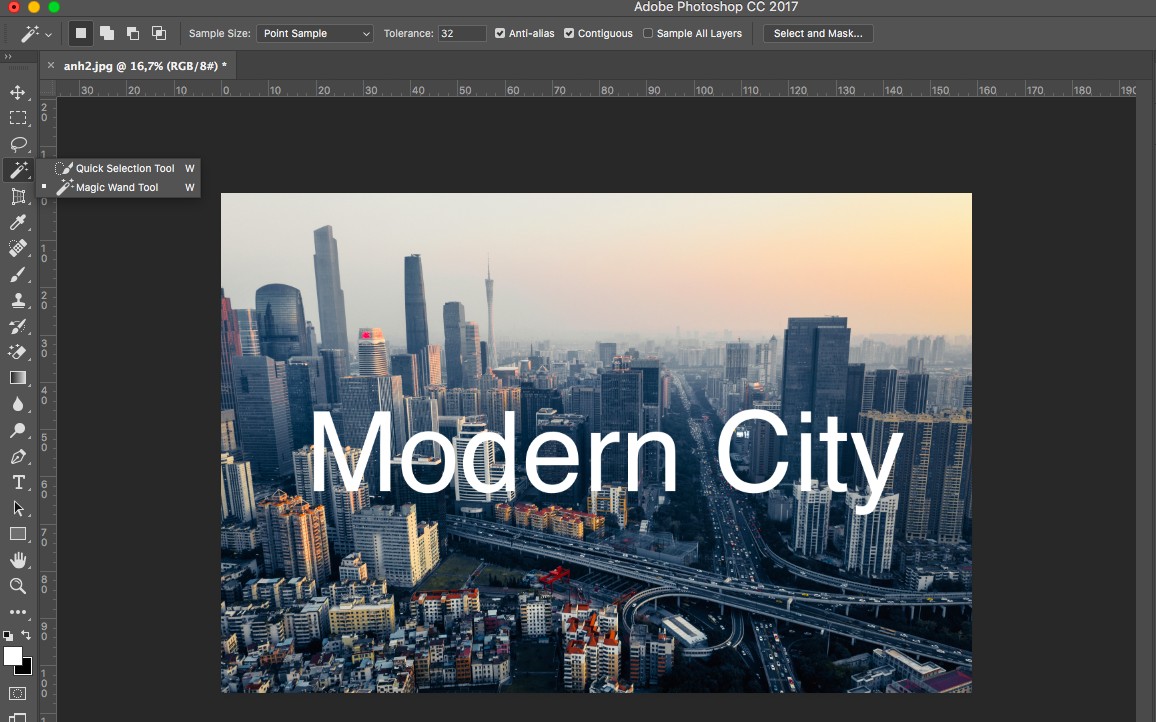Expand the hidden tools ellipsis menu

(x=18, y=612)
